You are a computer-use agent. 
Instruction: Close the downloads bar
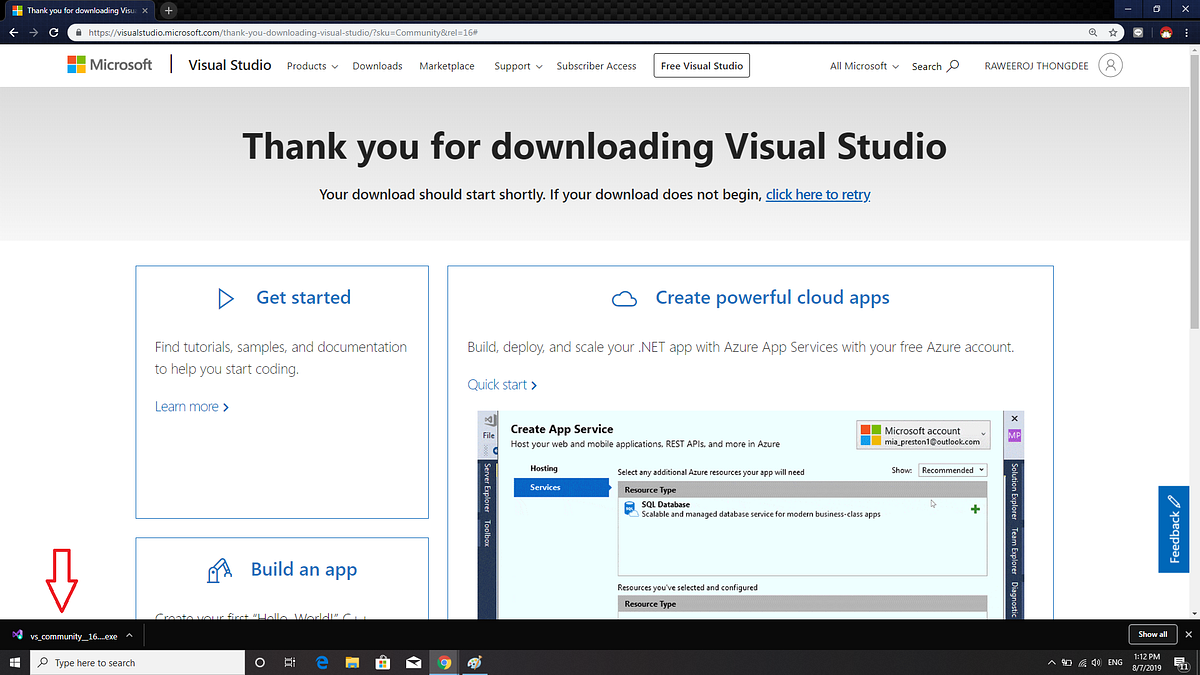(1187, 634)
